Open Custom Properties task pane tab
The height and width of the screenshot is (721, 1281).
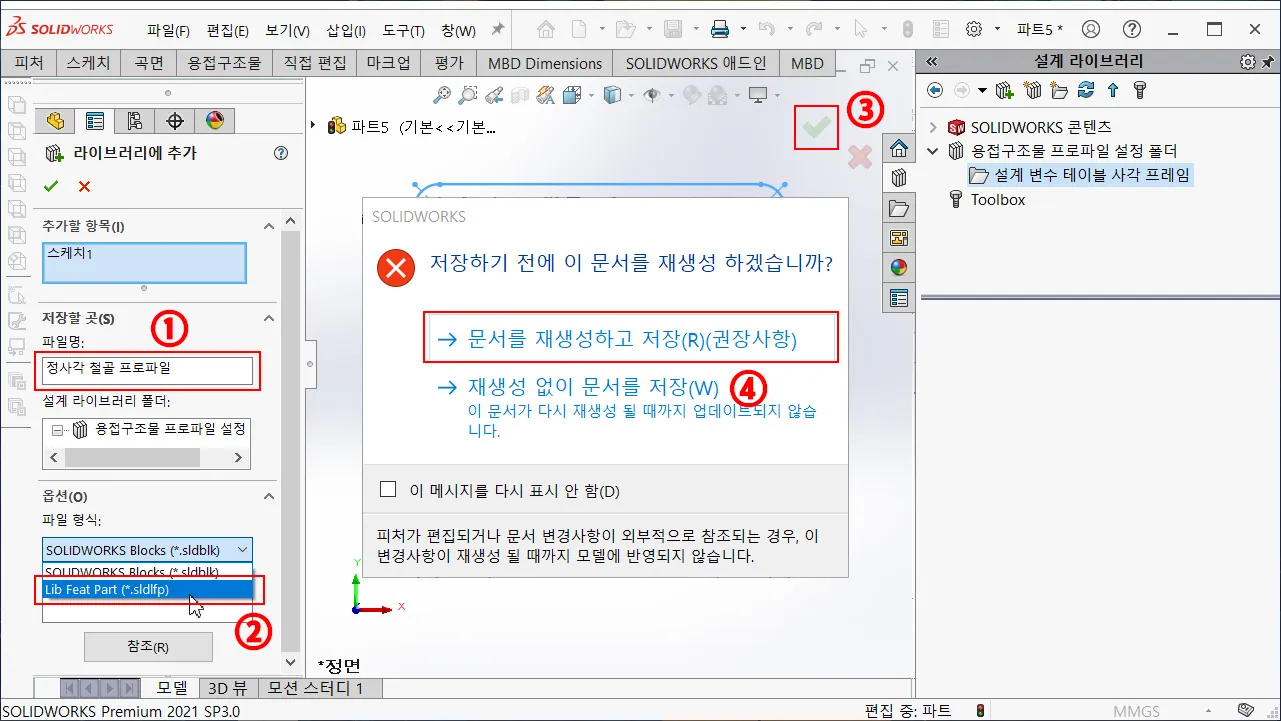click(x=899, y=297)
